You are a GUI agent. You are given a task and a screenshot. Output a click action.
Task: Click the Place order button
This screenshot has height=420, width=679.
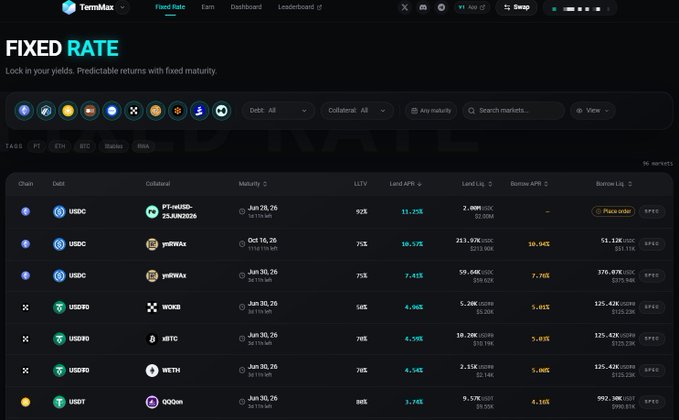[613, 211]
